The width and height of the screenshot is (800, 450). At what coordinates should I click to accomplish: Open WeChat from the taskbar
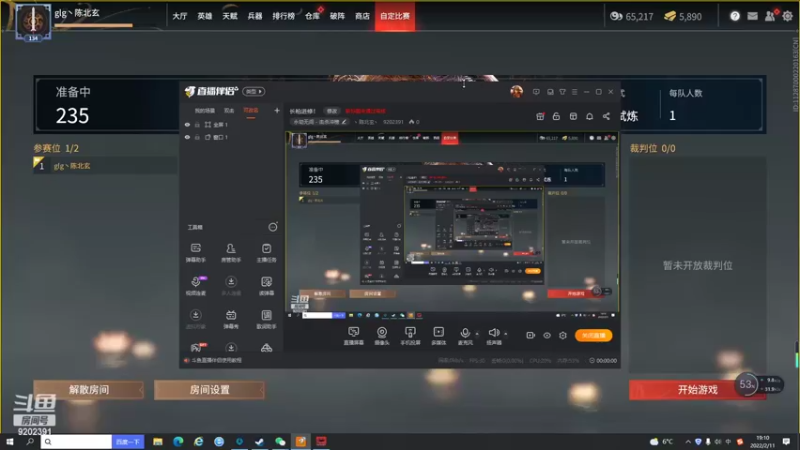pyautogui.click(x=280, y=441)
